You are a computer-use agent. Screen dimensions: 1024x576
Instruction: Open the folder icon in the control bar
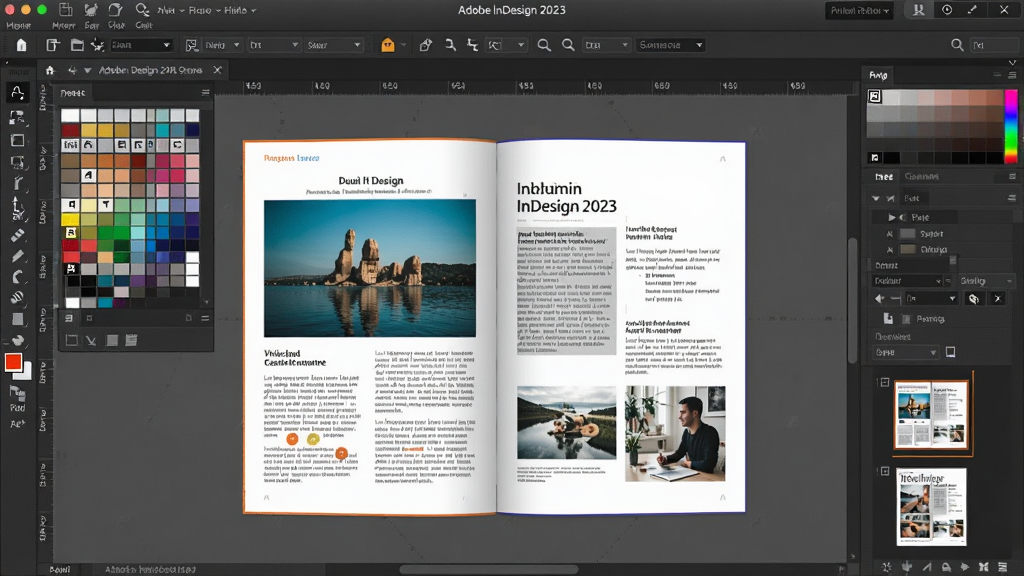click(x=77, y=45)
